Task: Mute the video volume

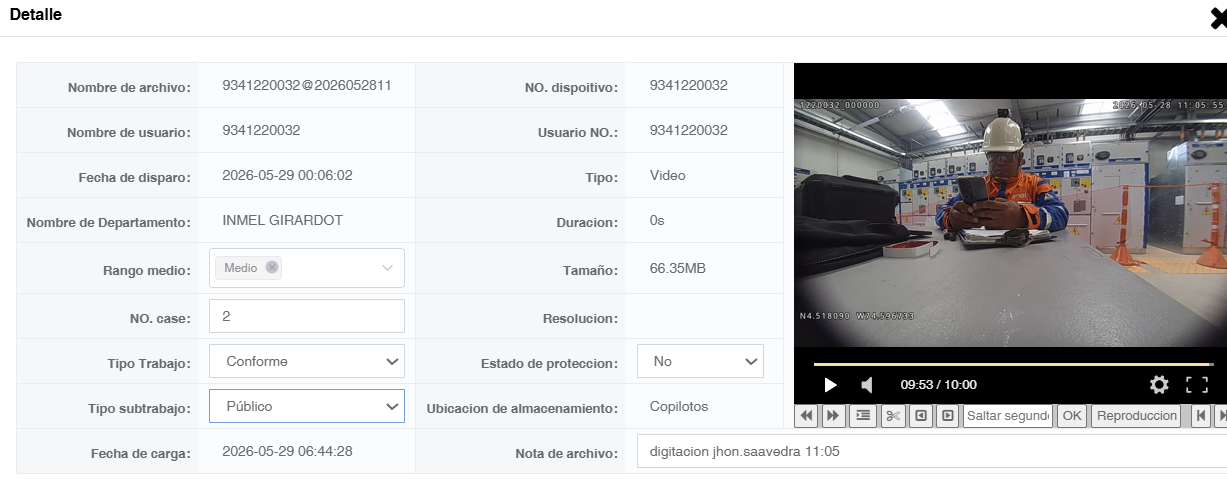Action: (x=867, y=385)
